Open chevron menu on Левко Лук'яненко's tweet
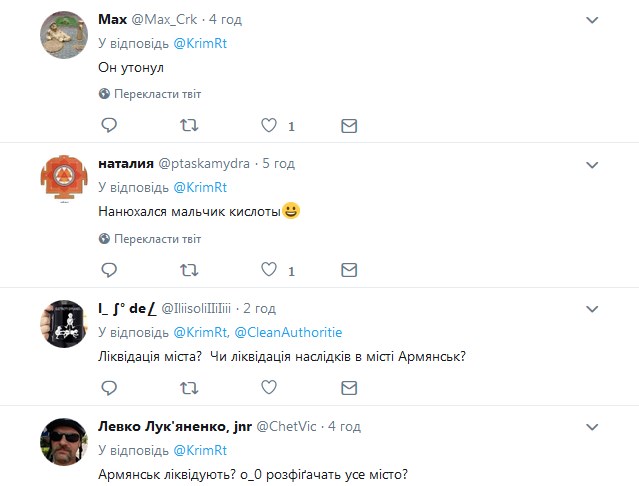This screenshot has width=639, height=486. pyautogui.click(x=592, y=426)
